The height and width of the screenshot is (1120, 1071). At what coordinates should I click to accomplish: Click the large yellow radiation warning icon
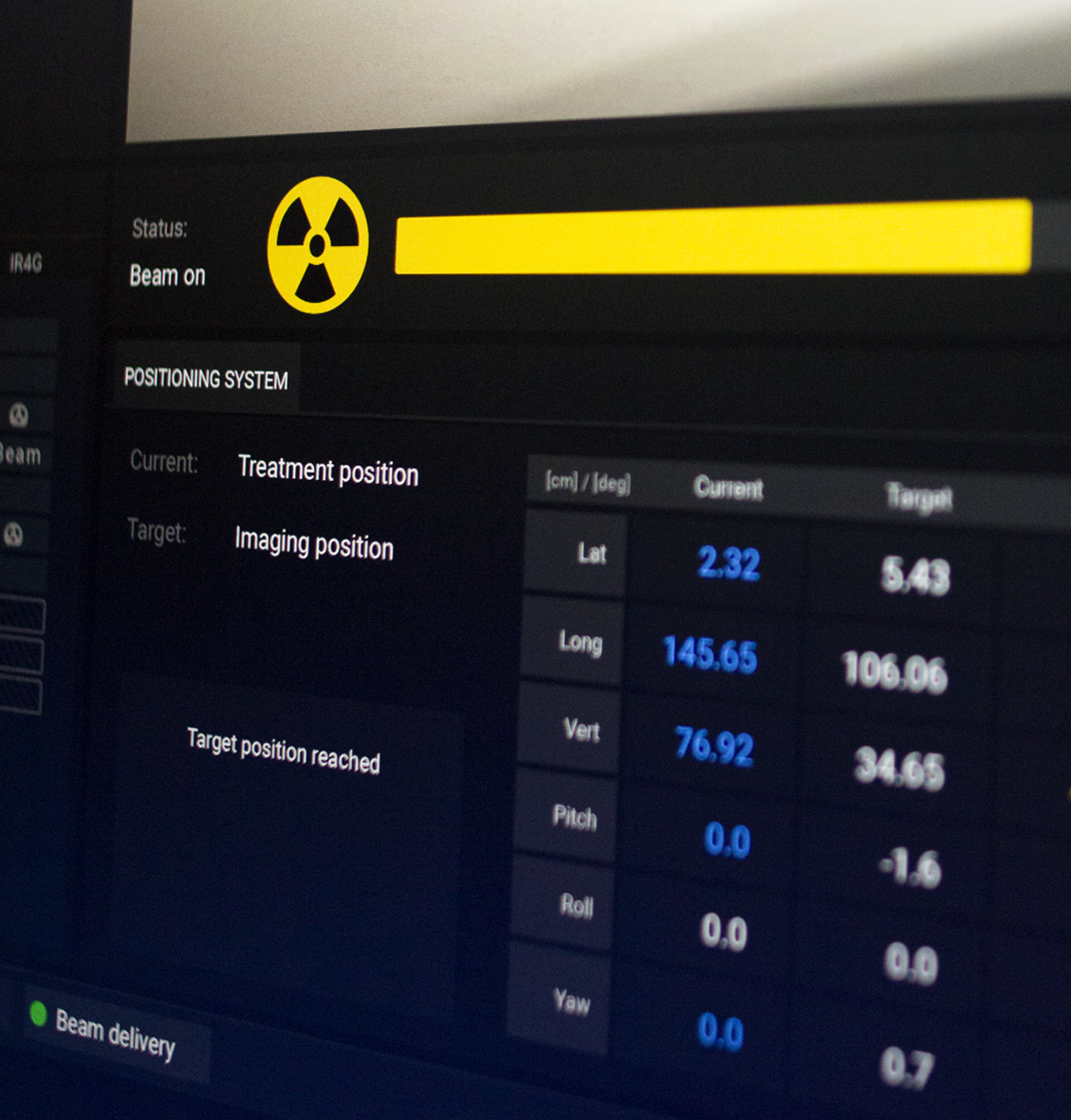point(318,244)
